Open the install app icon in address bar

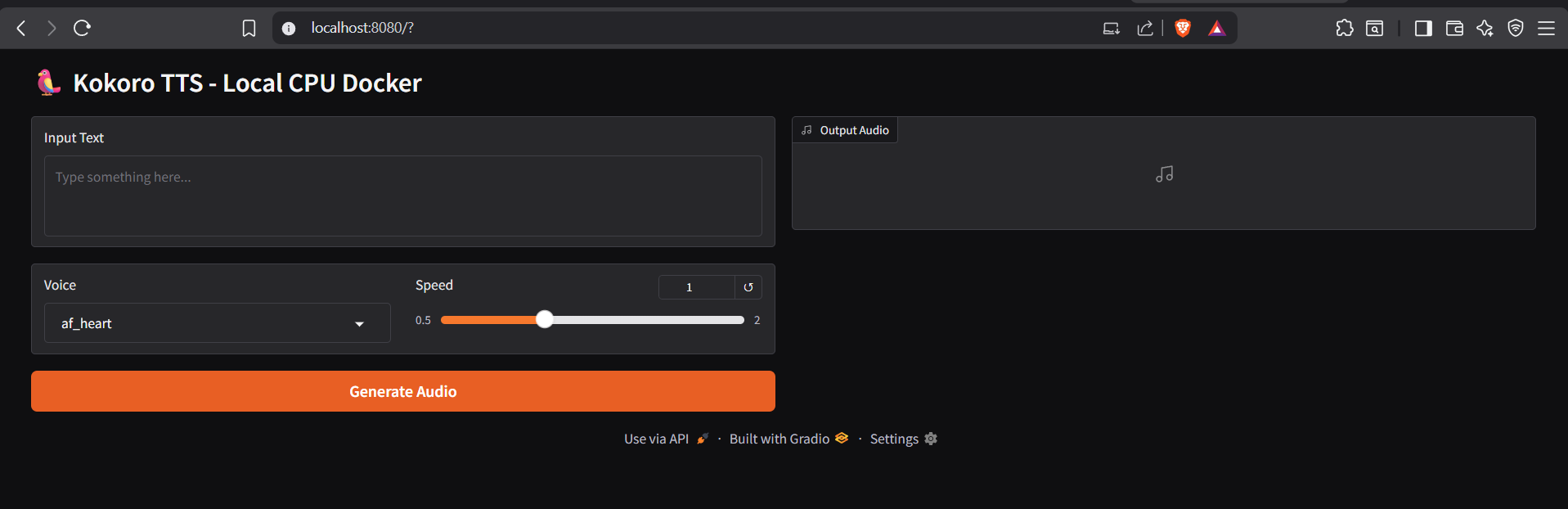click(1111, 29)
